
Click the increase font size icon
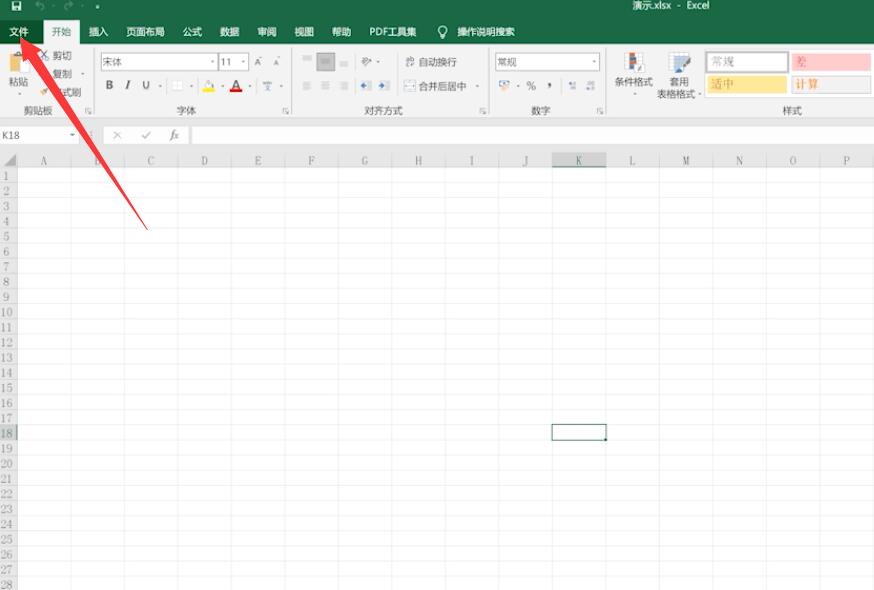point(258,62)
